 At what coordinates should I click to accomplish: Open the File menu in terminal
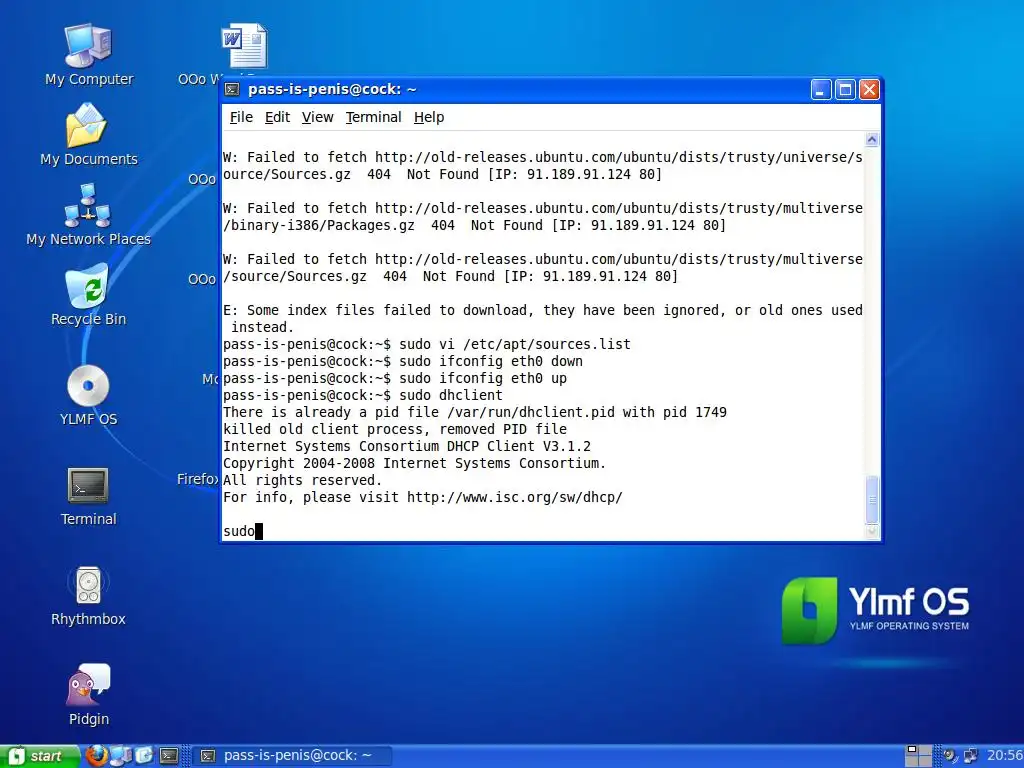pyautogui.click(x=241, y=117)
